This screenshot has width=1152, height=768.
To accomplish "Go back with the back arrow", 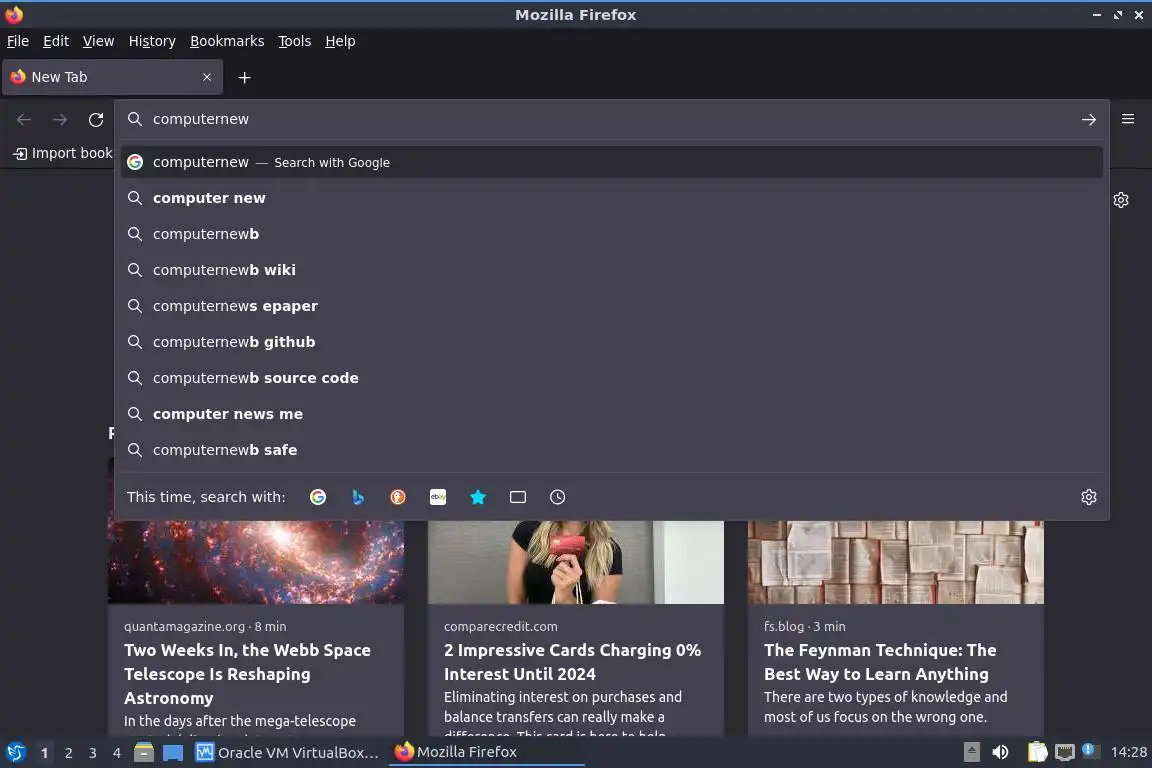I will coord(24,120).
